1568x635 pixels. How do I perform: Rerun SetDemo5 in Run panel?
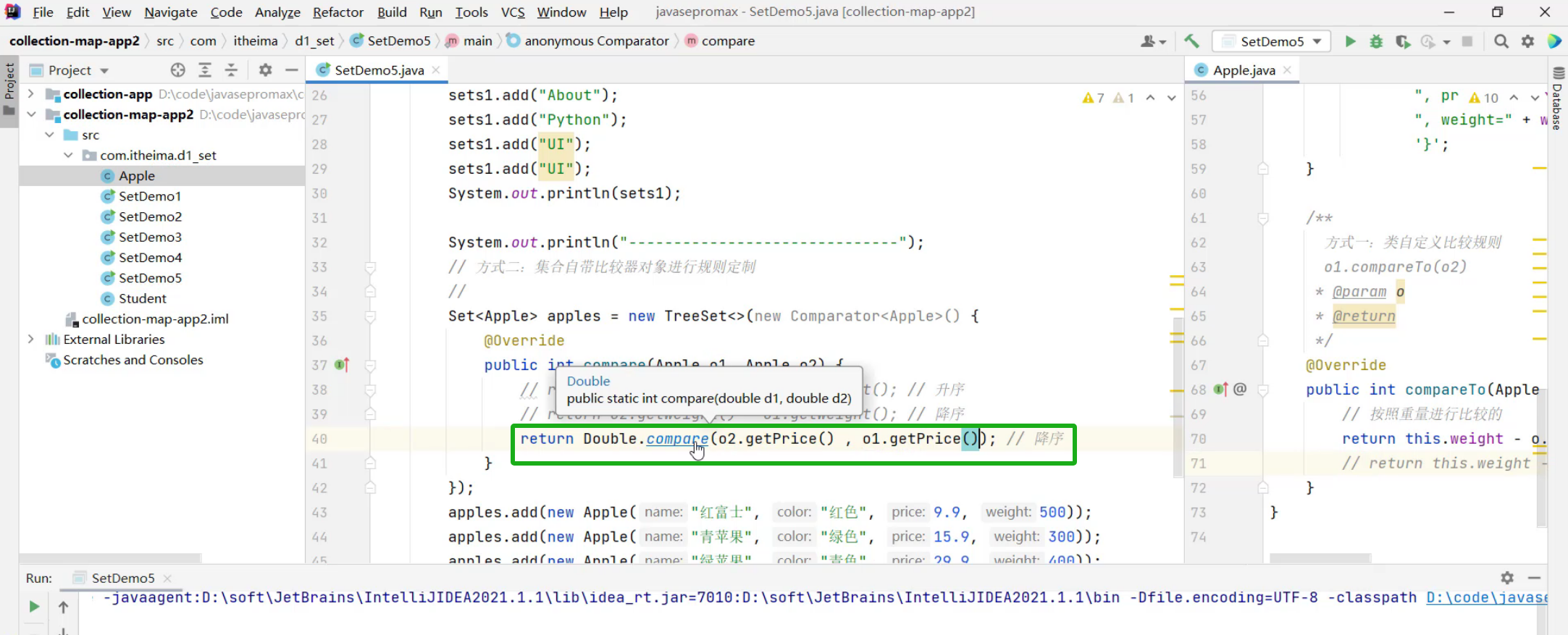[34, 607]
